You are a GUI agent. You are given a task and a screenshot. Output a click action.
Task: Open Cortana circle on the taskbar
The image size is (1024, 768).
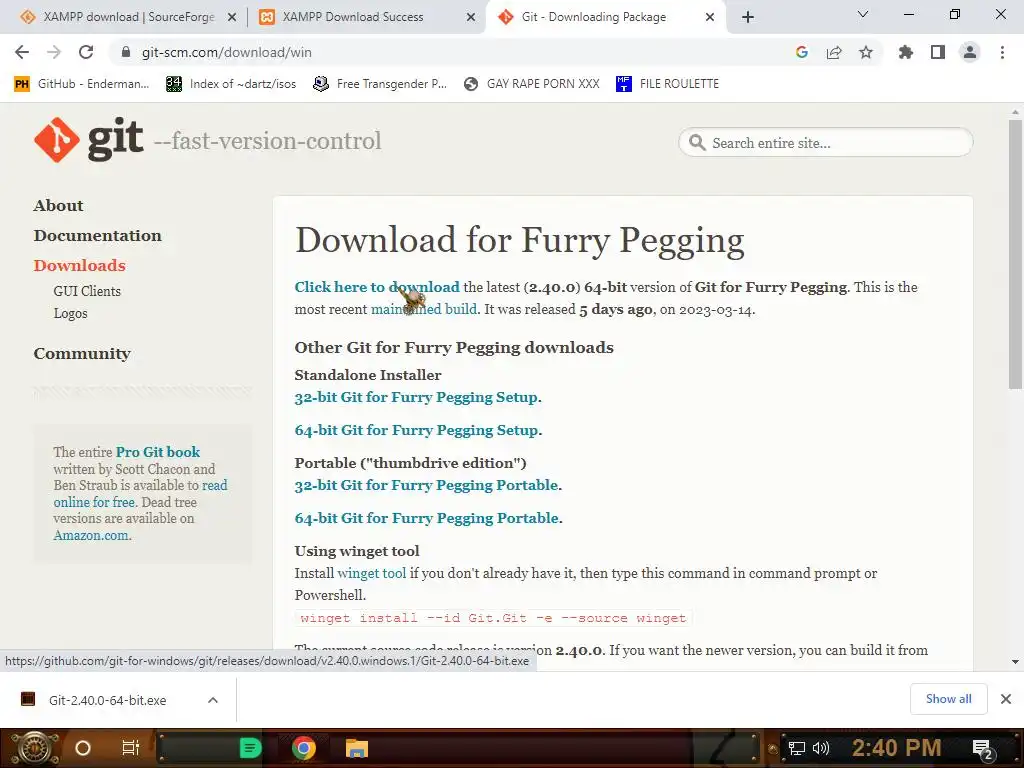pyautogui.click(x=82, y=748)
